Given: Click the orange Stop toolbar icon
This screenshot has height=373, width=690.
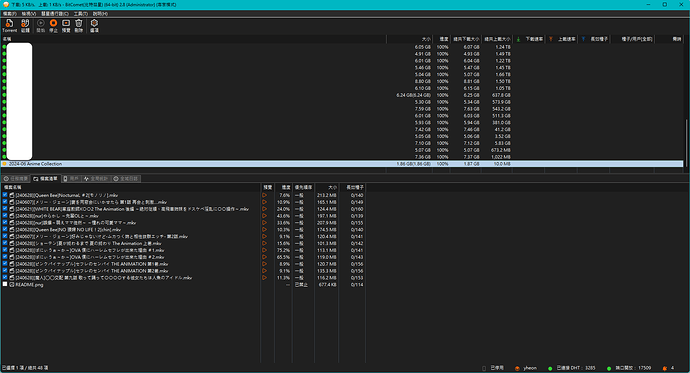Looking at the screenshot, I should tap(53, 26).
